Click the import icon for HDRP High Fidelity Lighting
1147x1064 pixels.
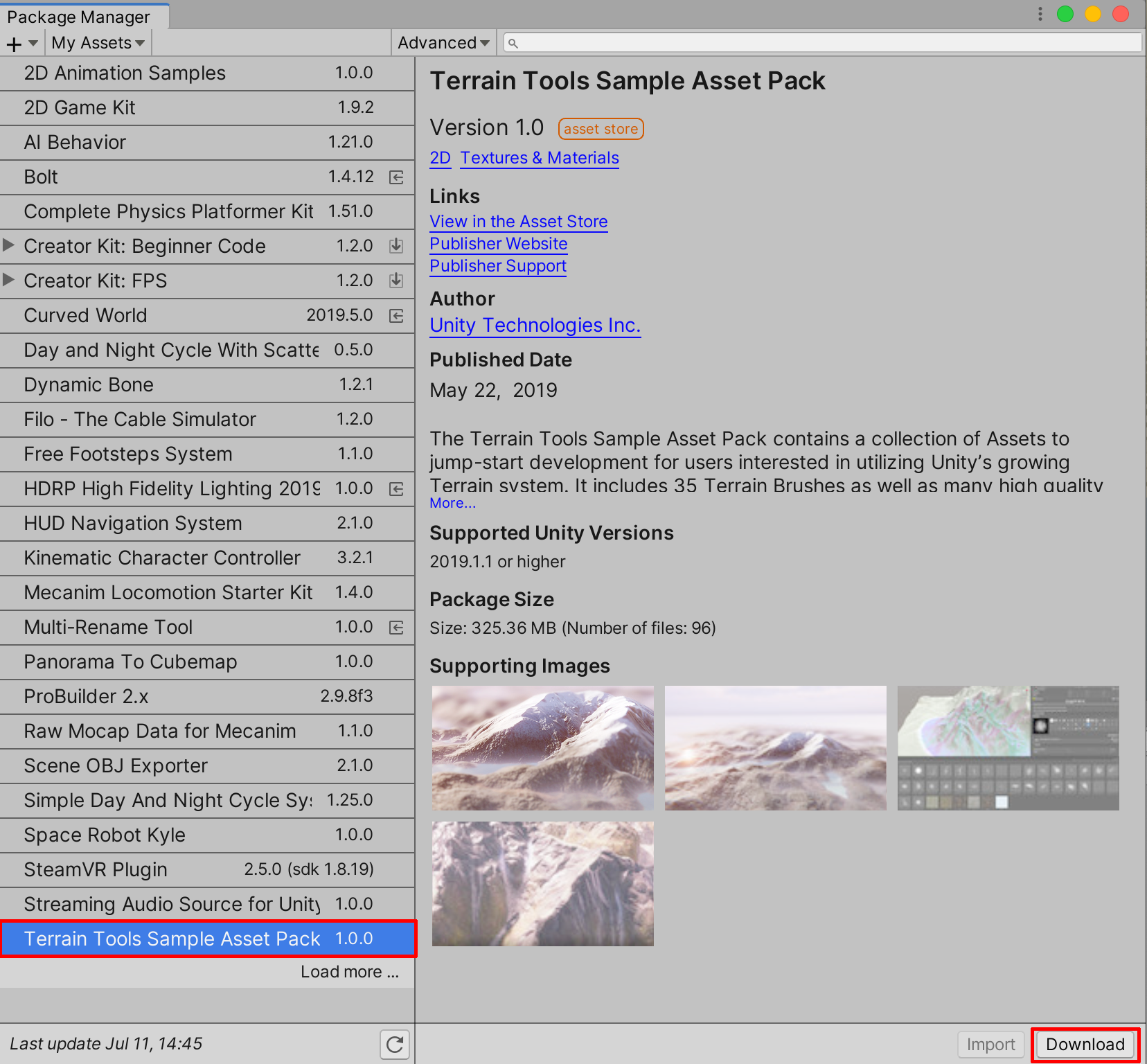(x=396, y=489)
